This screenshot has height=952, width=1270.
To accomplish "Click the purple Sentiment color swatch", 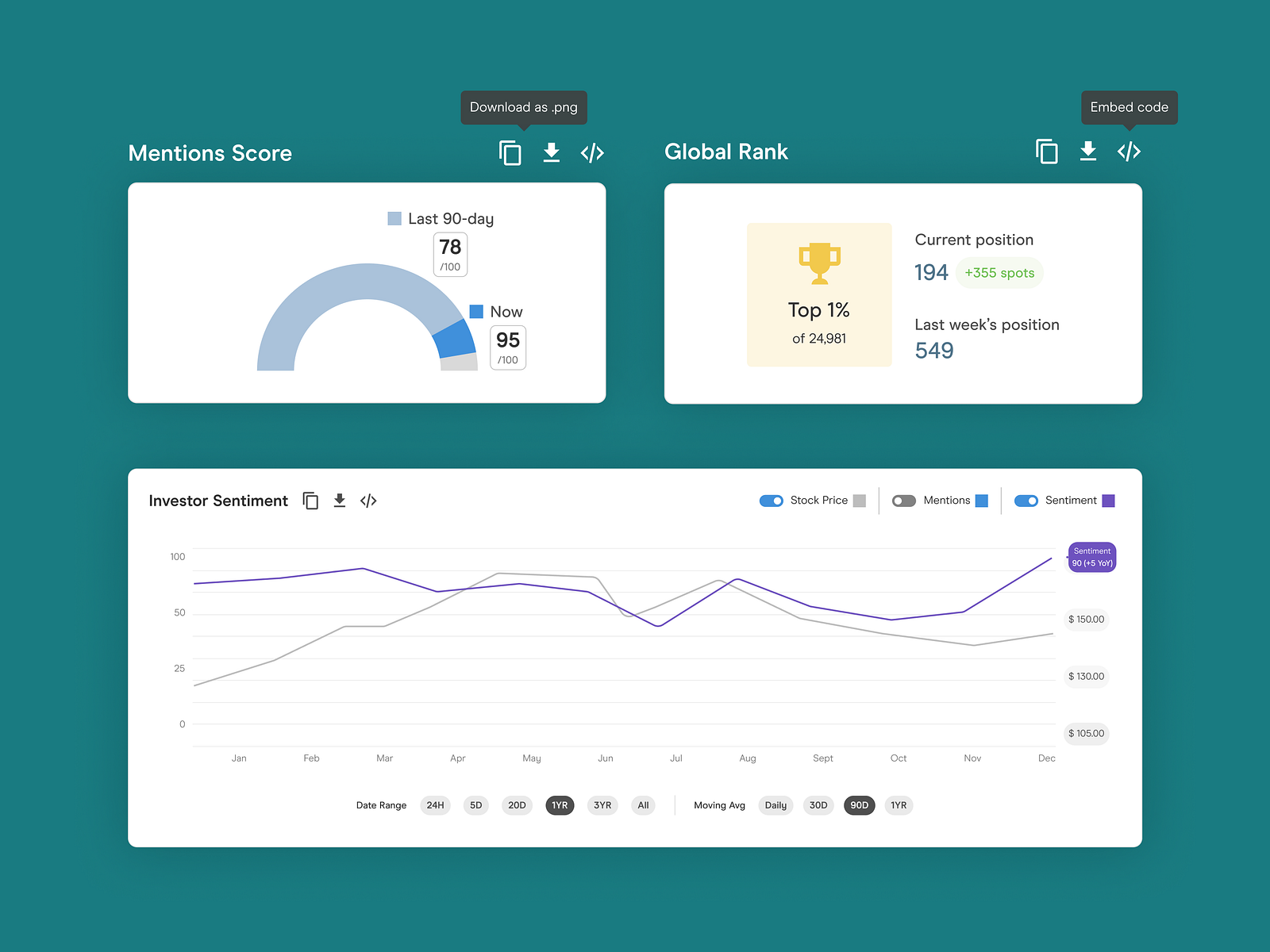I will pyautogui.click(x=1109, y=501).
